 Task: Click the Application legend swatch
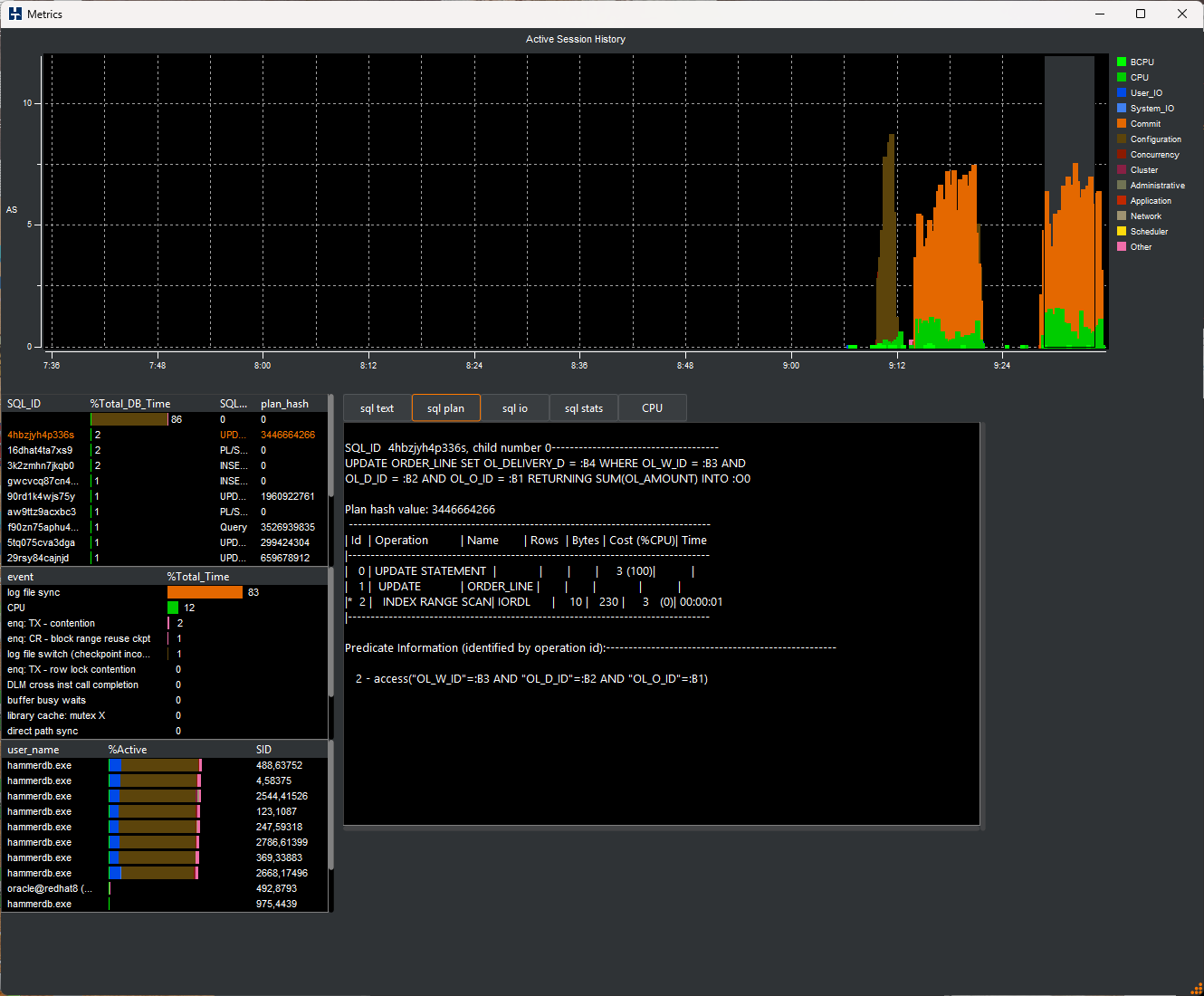click(x=1122, y=201)
